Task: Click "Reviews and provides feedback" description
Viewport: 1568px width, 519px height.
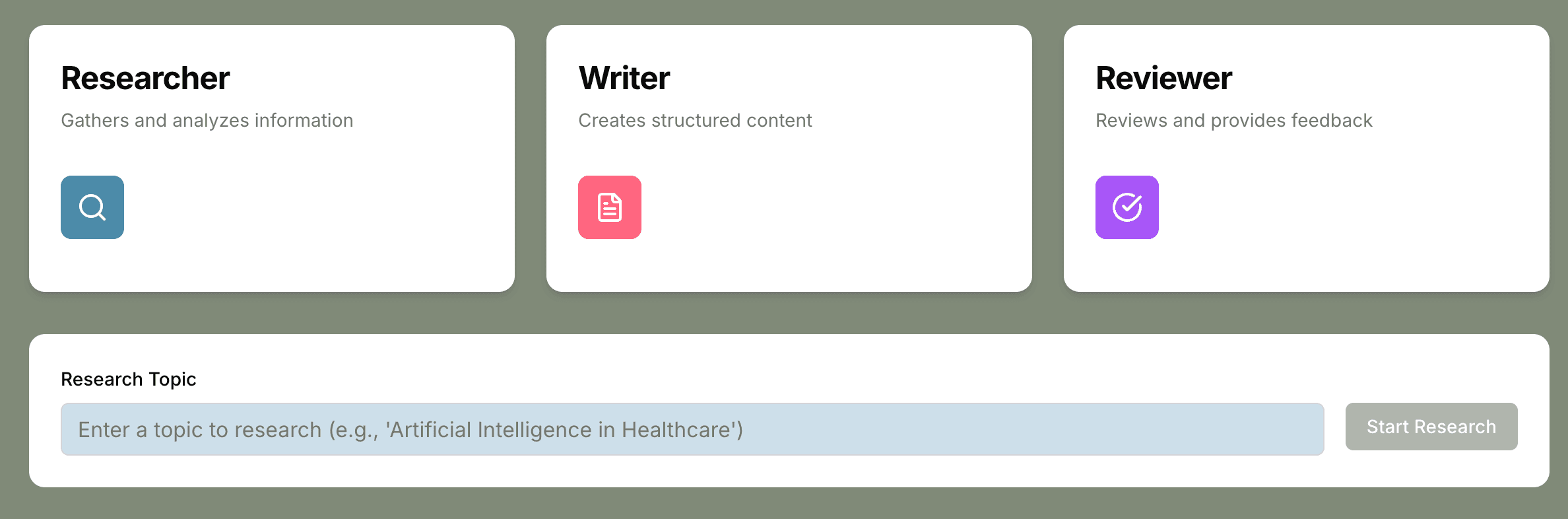Action: pos(1233,120)
